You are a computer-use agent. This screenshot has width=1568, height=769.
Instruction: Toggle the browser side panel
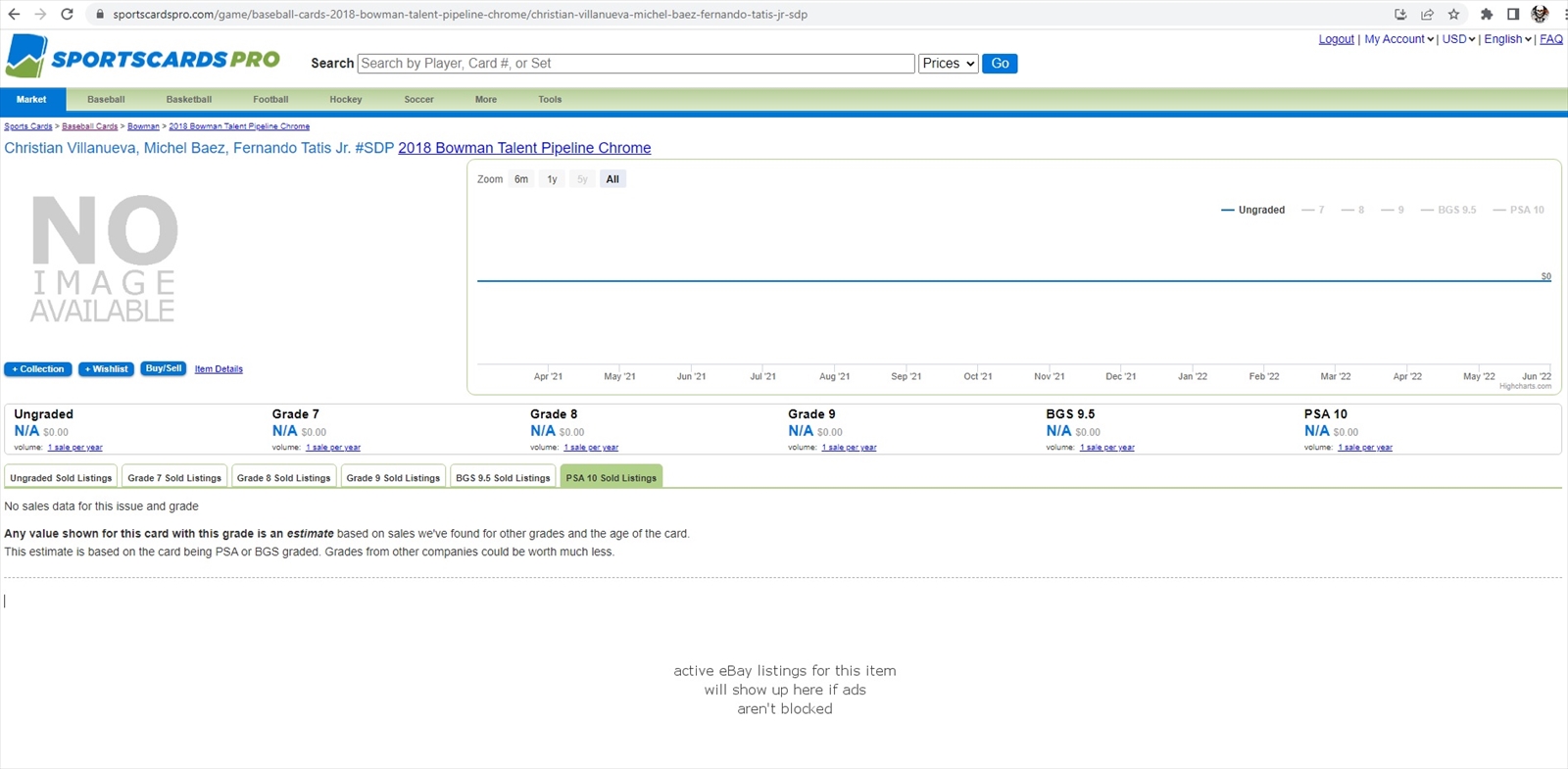coord(1513,15)
